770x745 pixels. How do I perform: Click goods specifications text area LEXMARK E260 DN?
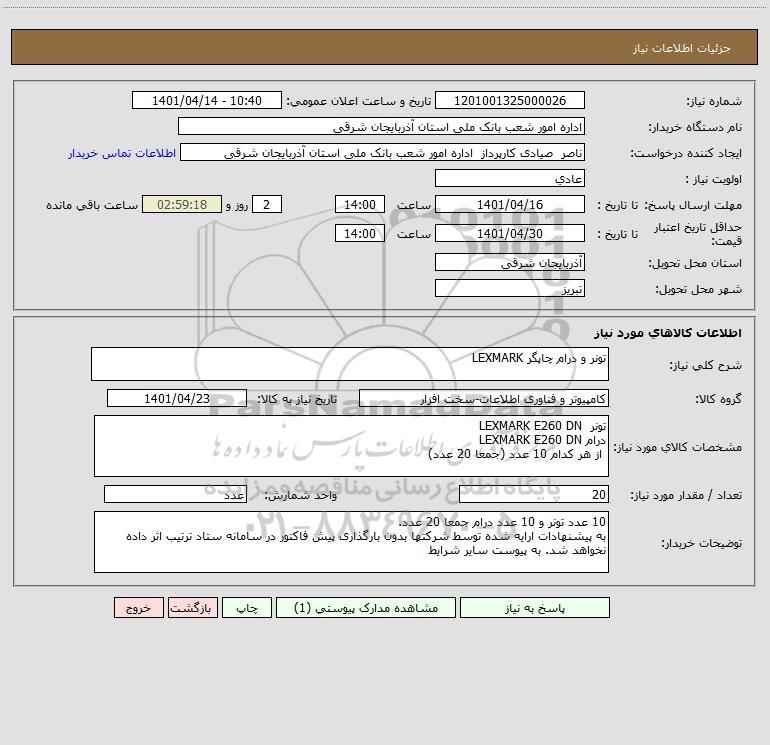(351, 446)
